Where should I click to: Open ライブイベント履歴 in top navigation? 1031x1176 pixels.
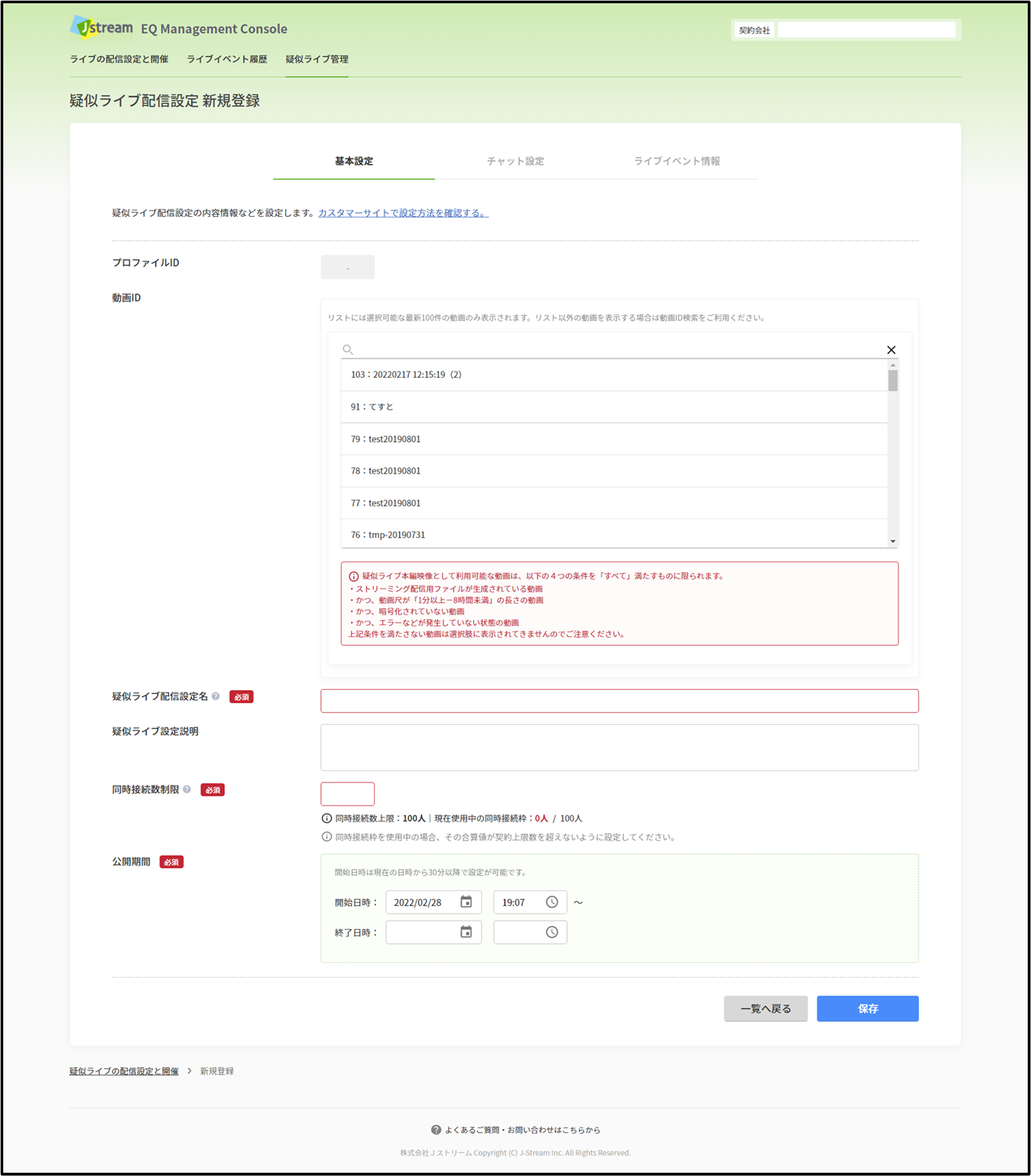coord(227,59)
